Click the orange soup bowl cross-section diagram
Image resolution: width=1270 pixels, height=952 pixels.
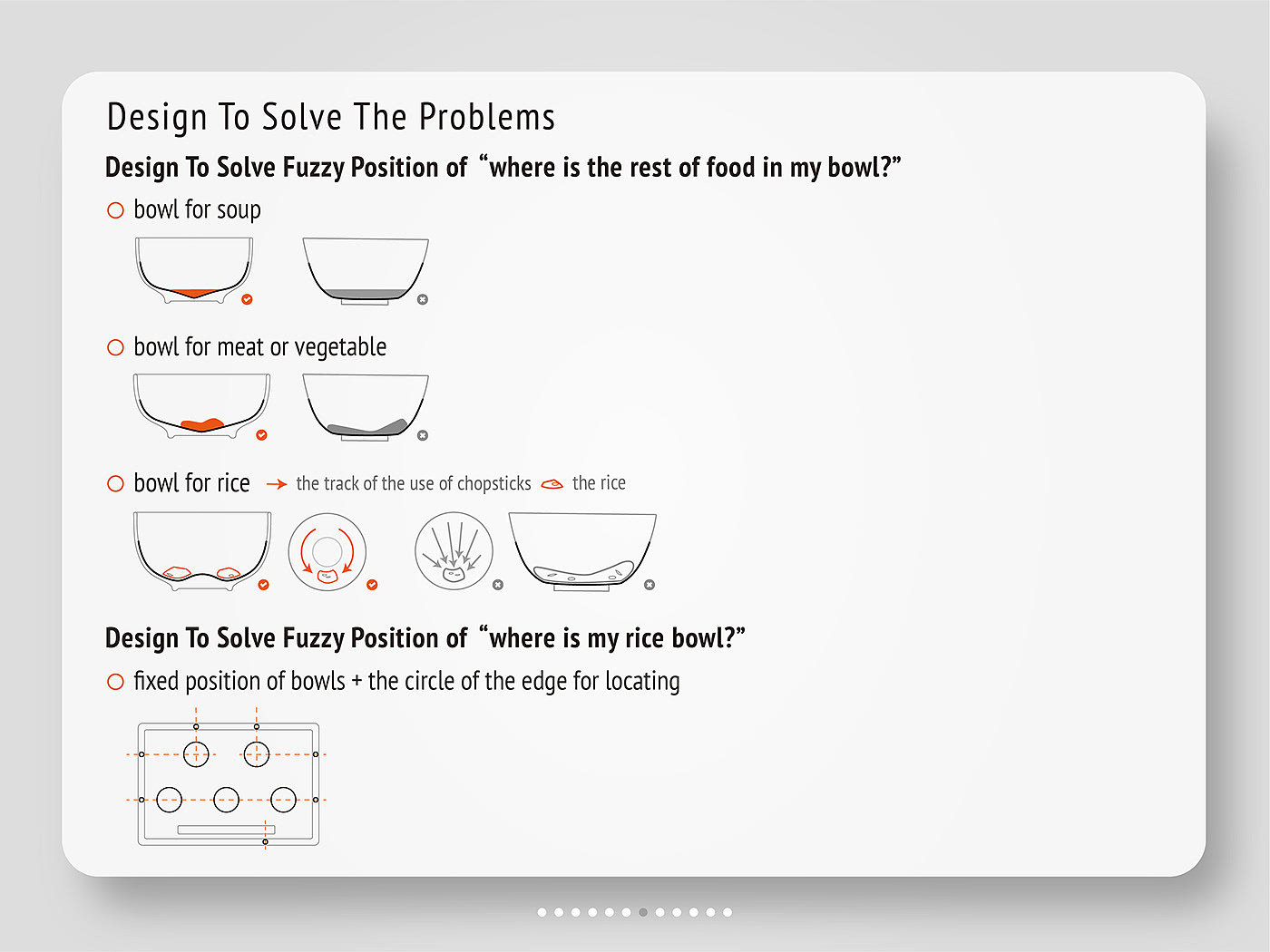194,269
